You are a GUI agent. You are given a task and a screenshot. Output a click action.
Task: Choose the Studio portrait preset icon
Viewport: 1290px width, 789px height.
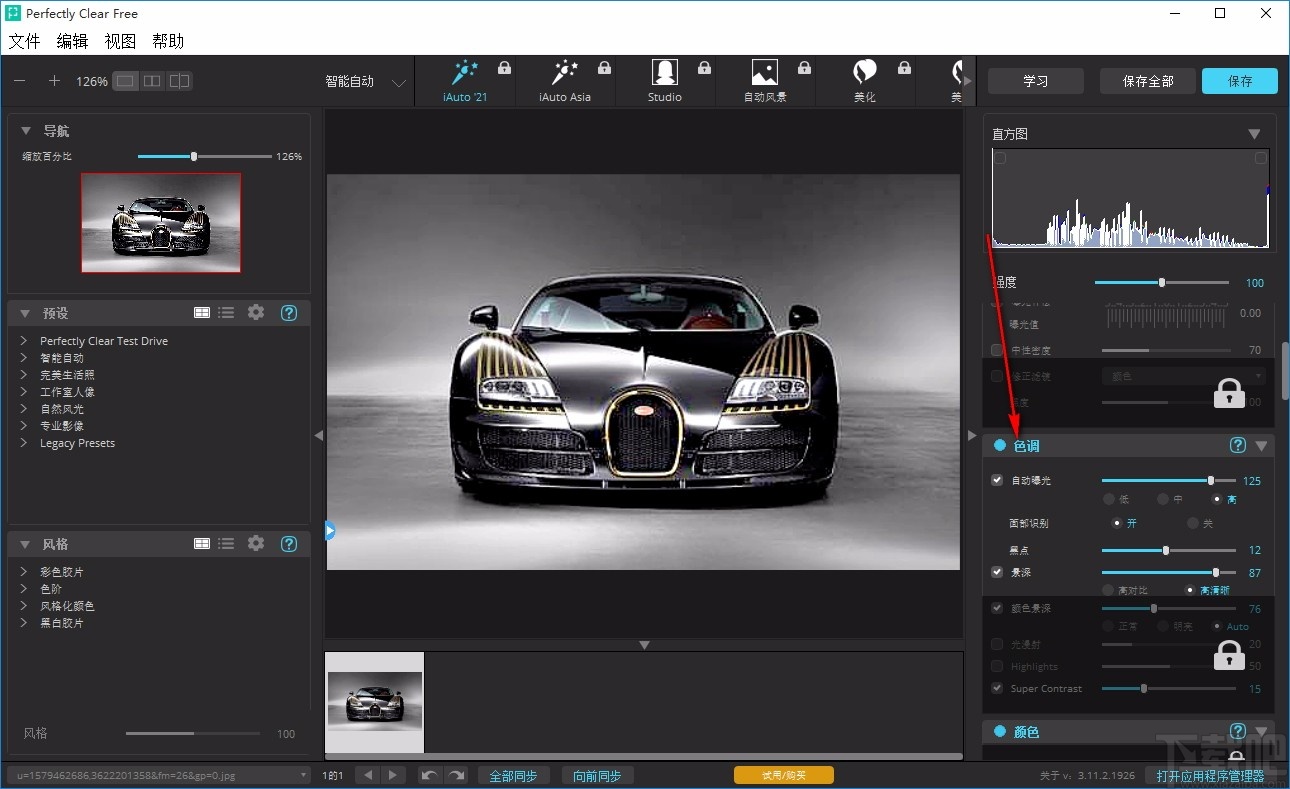[664, 74]
